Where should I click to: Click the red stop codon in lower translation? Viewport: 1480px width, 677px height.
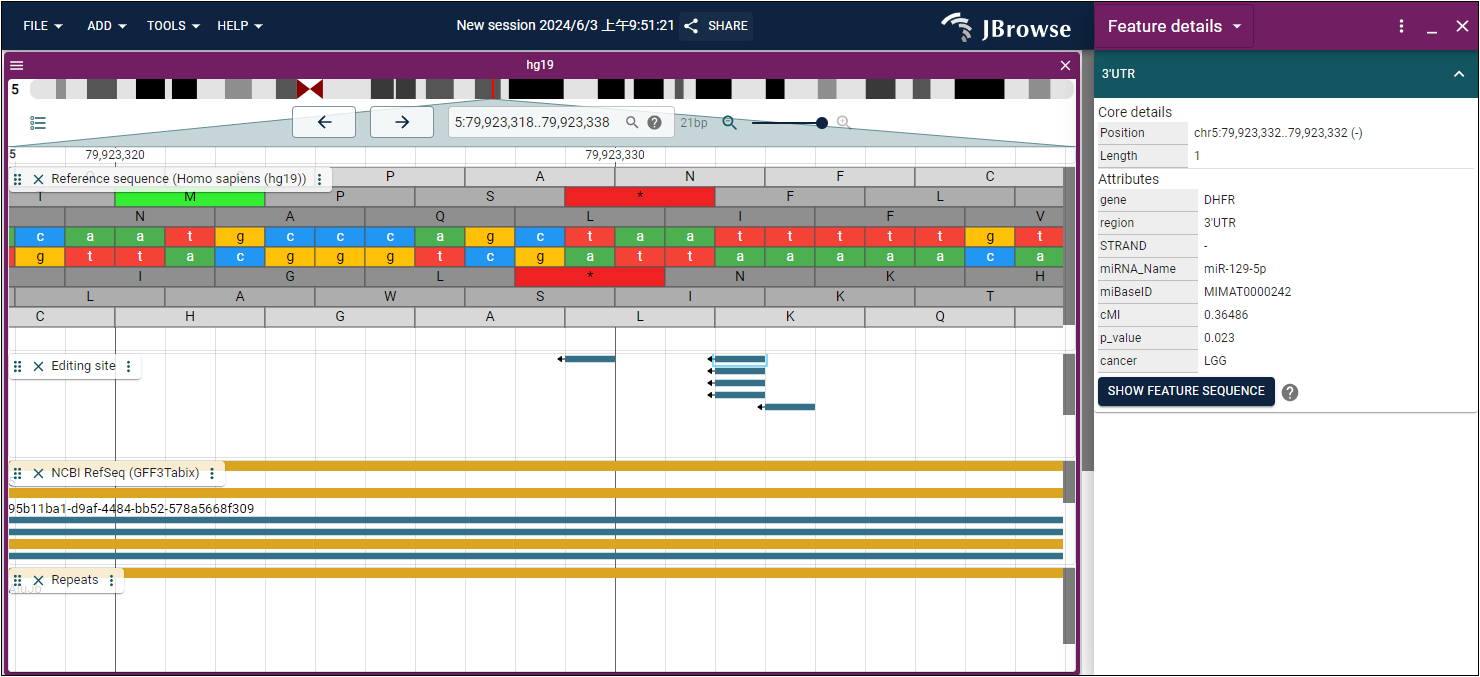pos(590,277)
